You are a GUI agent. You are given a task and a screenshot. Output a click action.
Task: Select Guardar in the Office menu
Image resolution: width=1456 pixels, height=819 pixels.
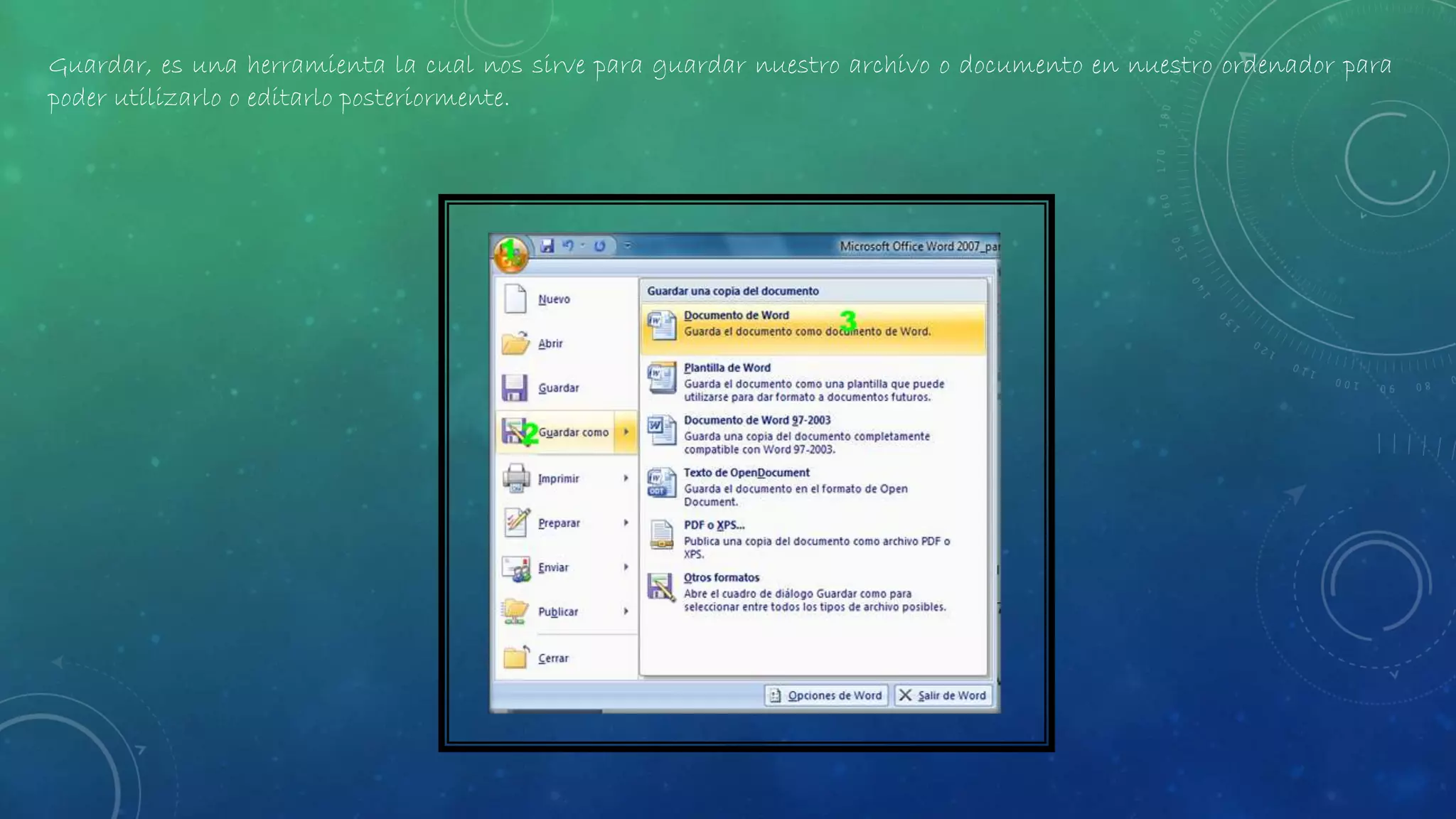pos(566,388)
